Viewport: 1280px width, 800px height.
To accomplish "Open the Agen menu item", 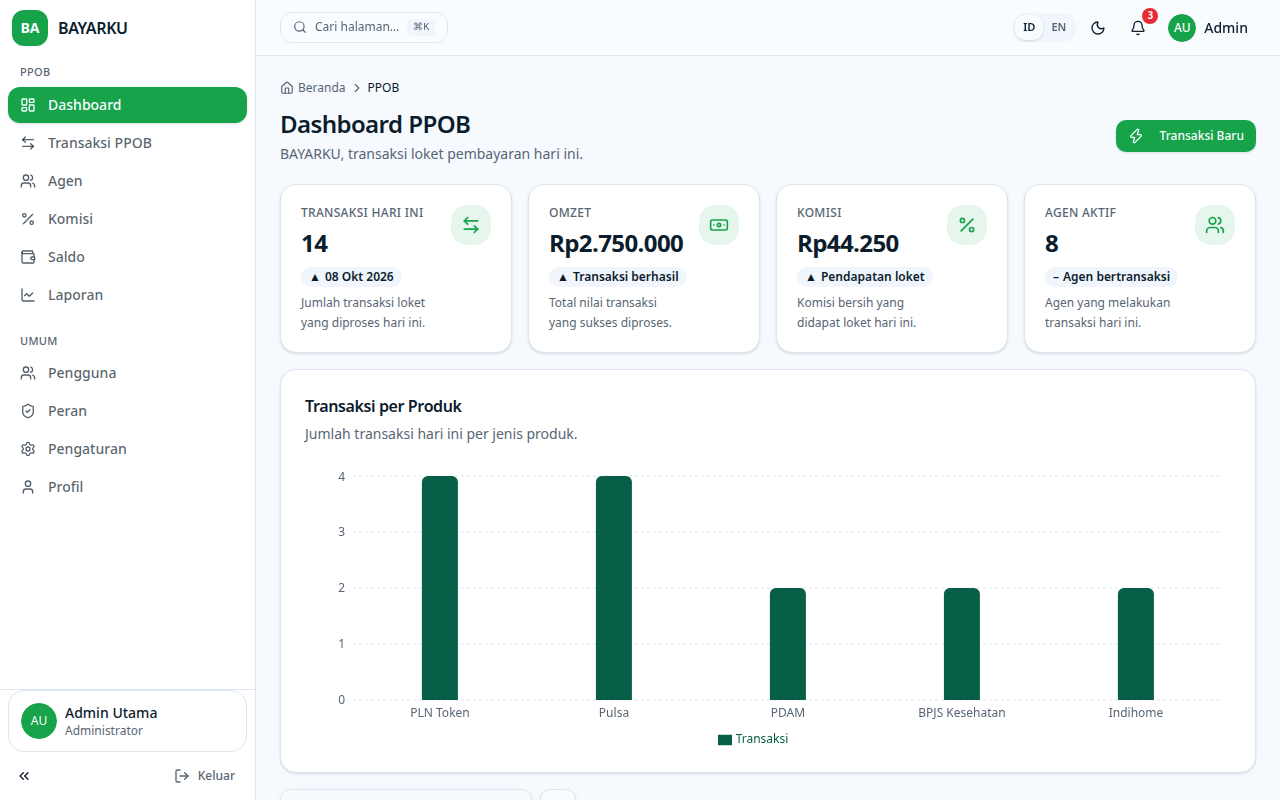I will 127,181.
